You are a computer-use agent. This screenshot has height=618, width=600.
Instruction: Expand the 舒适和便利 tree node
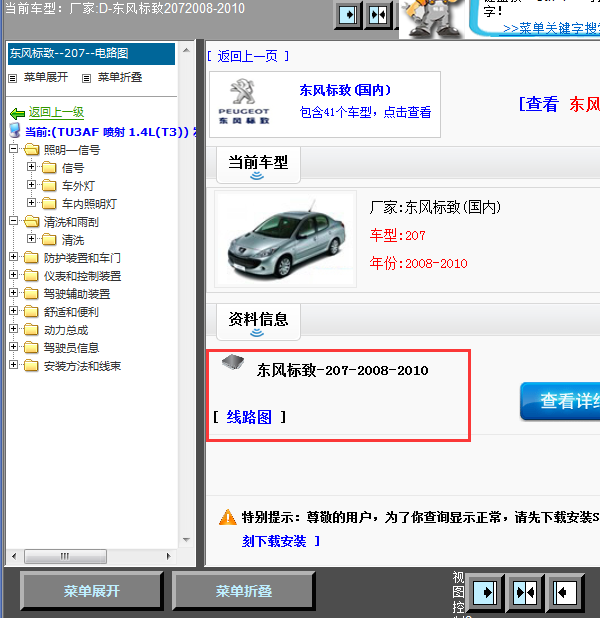(13, 311)
